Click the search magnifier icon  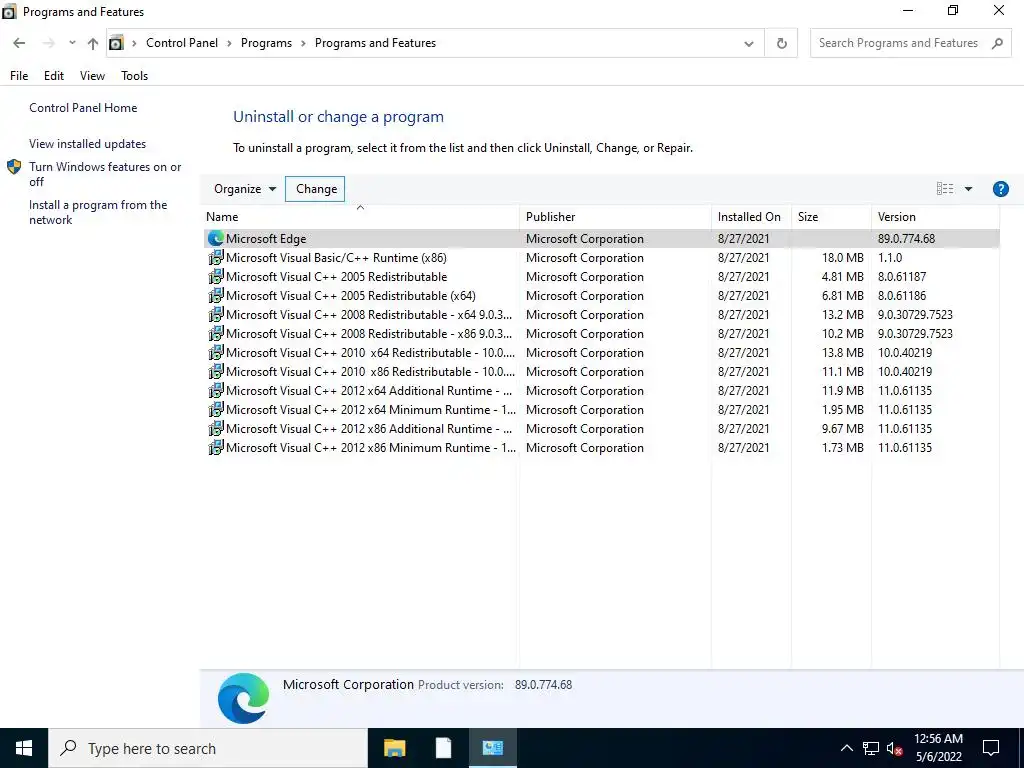click(997, 43)
